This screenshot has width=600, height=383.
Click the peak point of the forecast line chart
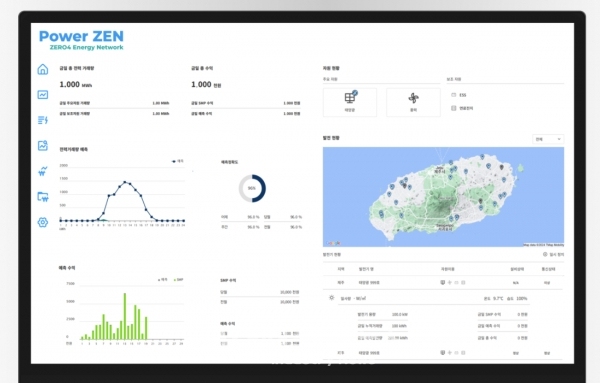125,182
